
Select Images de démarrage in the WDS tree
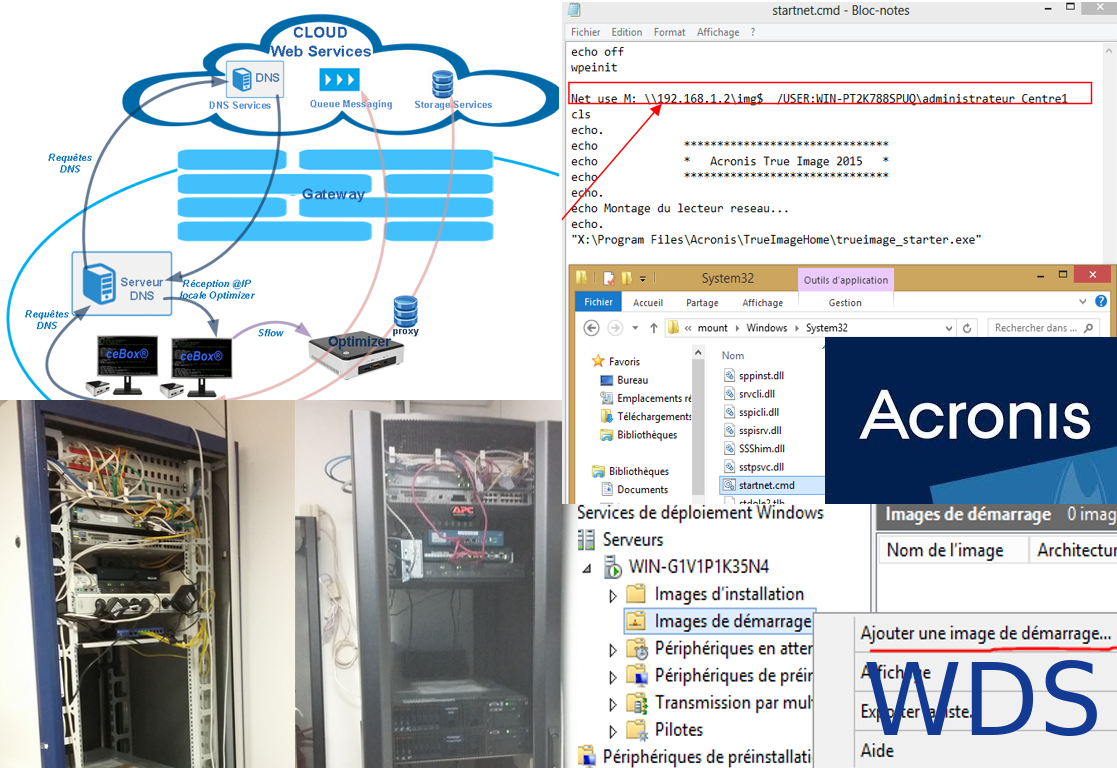click(x=732, y=621)
